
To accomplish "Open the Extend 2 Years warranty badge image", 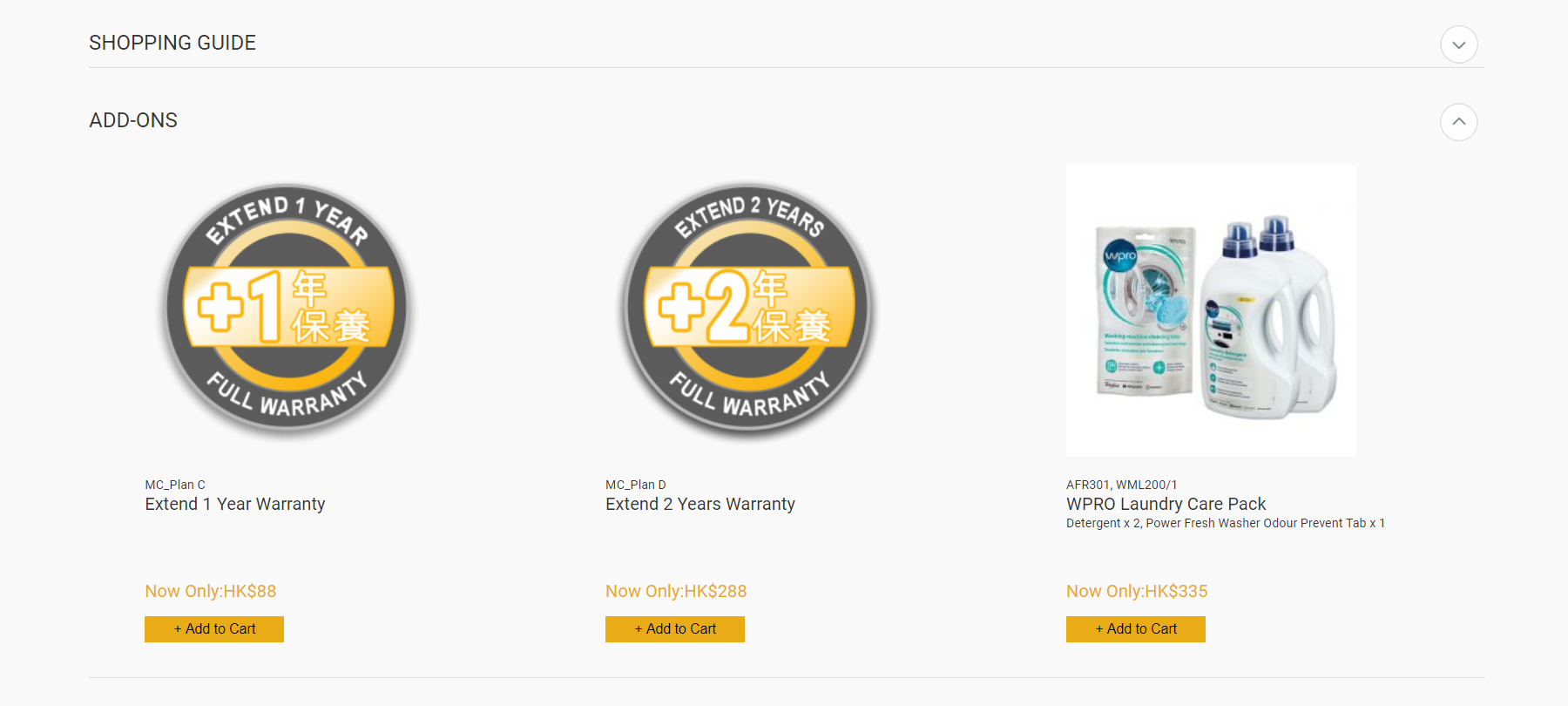I will [749, 309].
